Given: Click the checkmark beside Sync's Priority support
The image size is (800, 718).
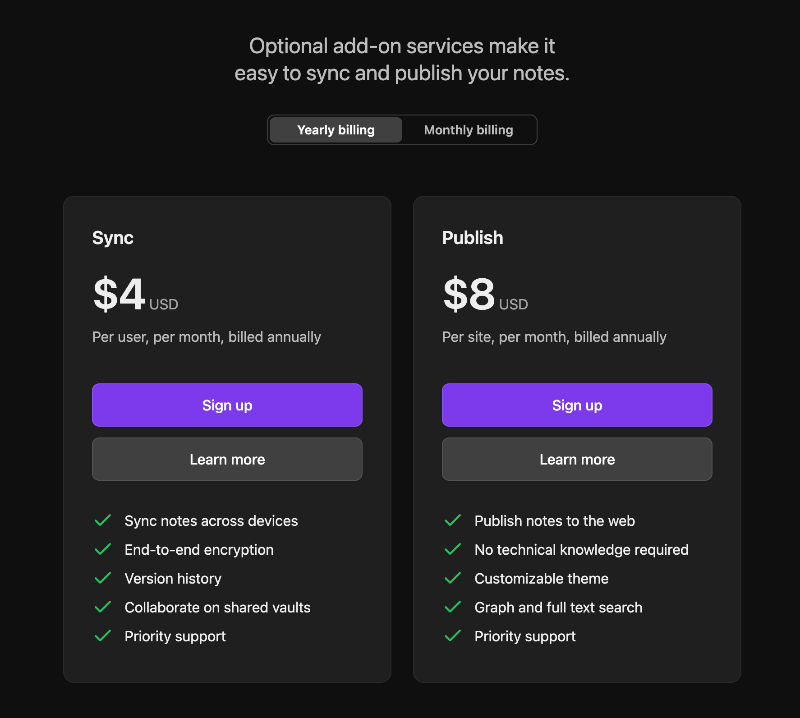Looking at the screenshot, I should (x=102, y=637).
